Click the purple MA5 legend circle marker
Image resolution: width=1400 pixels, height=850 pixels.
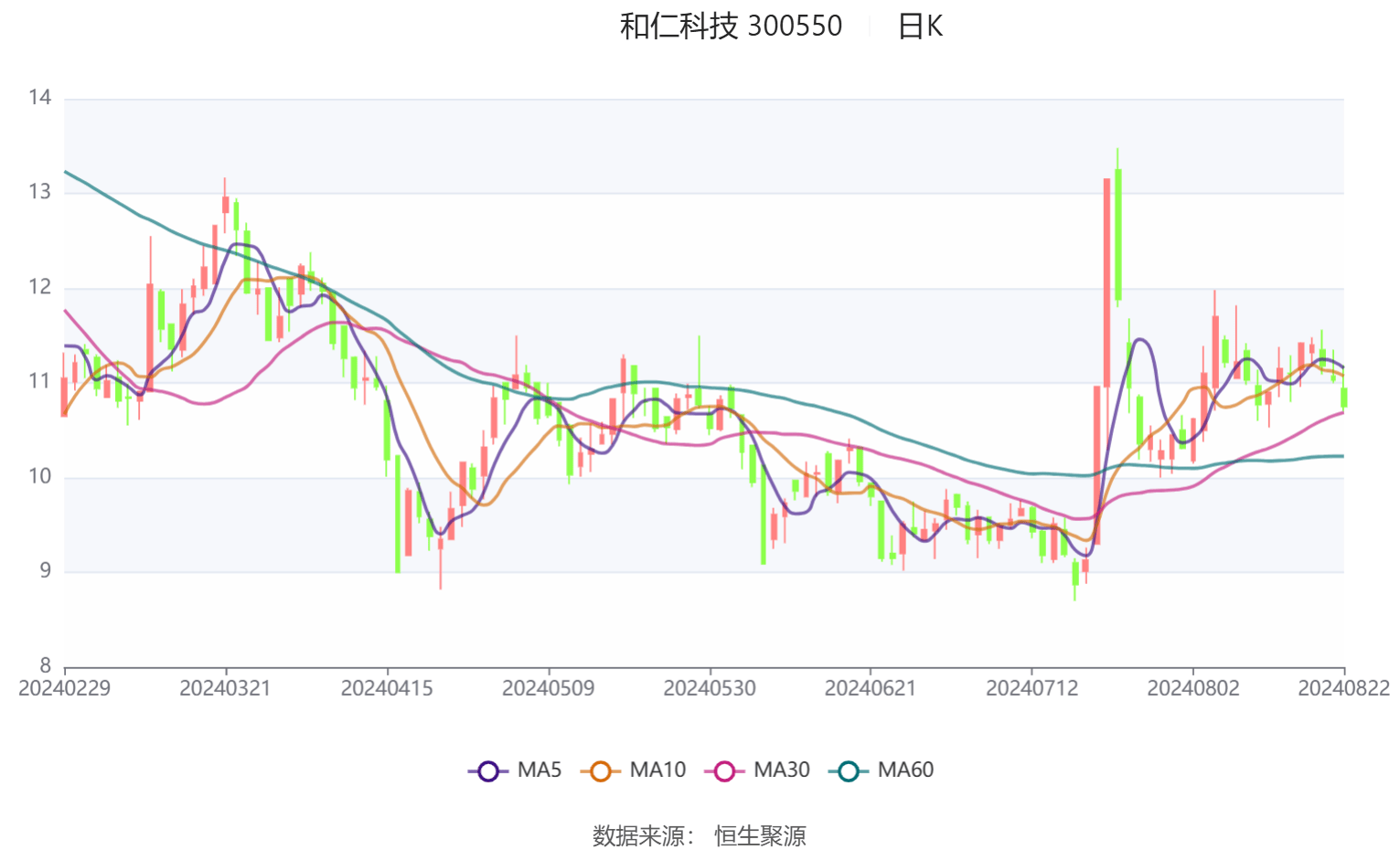488,770
